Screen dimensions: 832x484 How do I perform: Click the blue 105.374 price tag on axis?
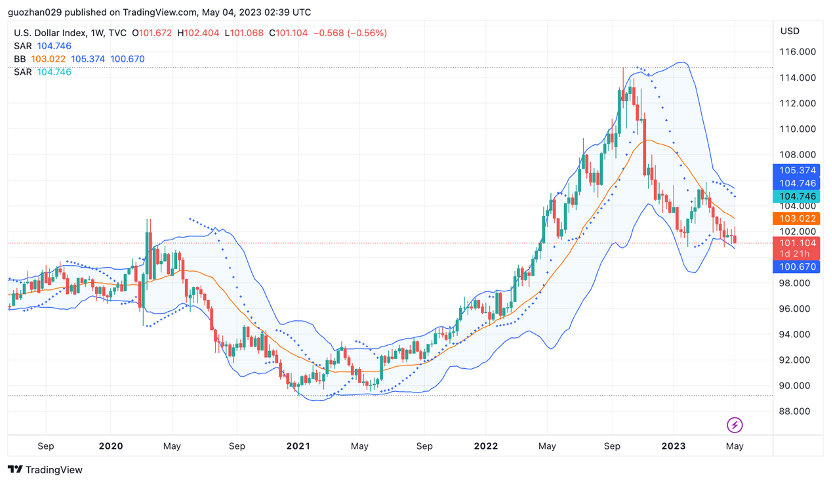796,170
